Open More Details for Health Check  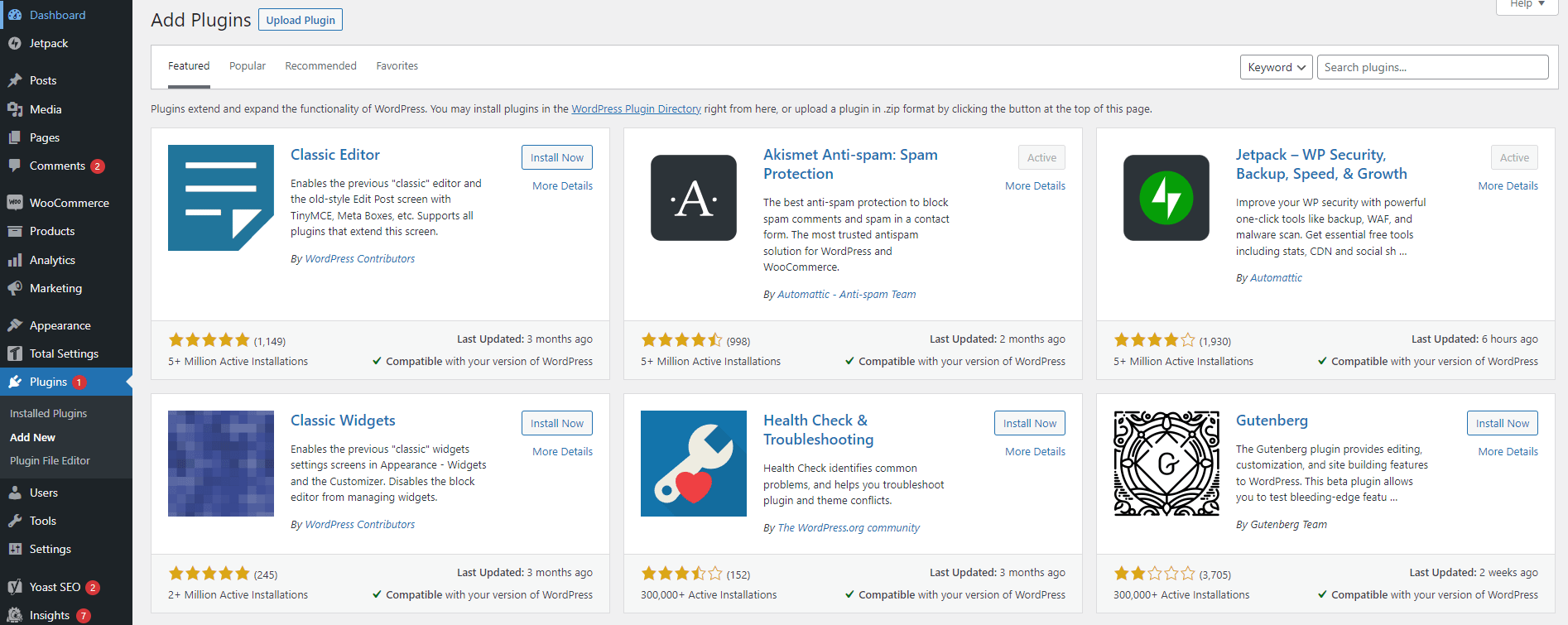click(x=1035, y=451)
